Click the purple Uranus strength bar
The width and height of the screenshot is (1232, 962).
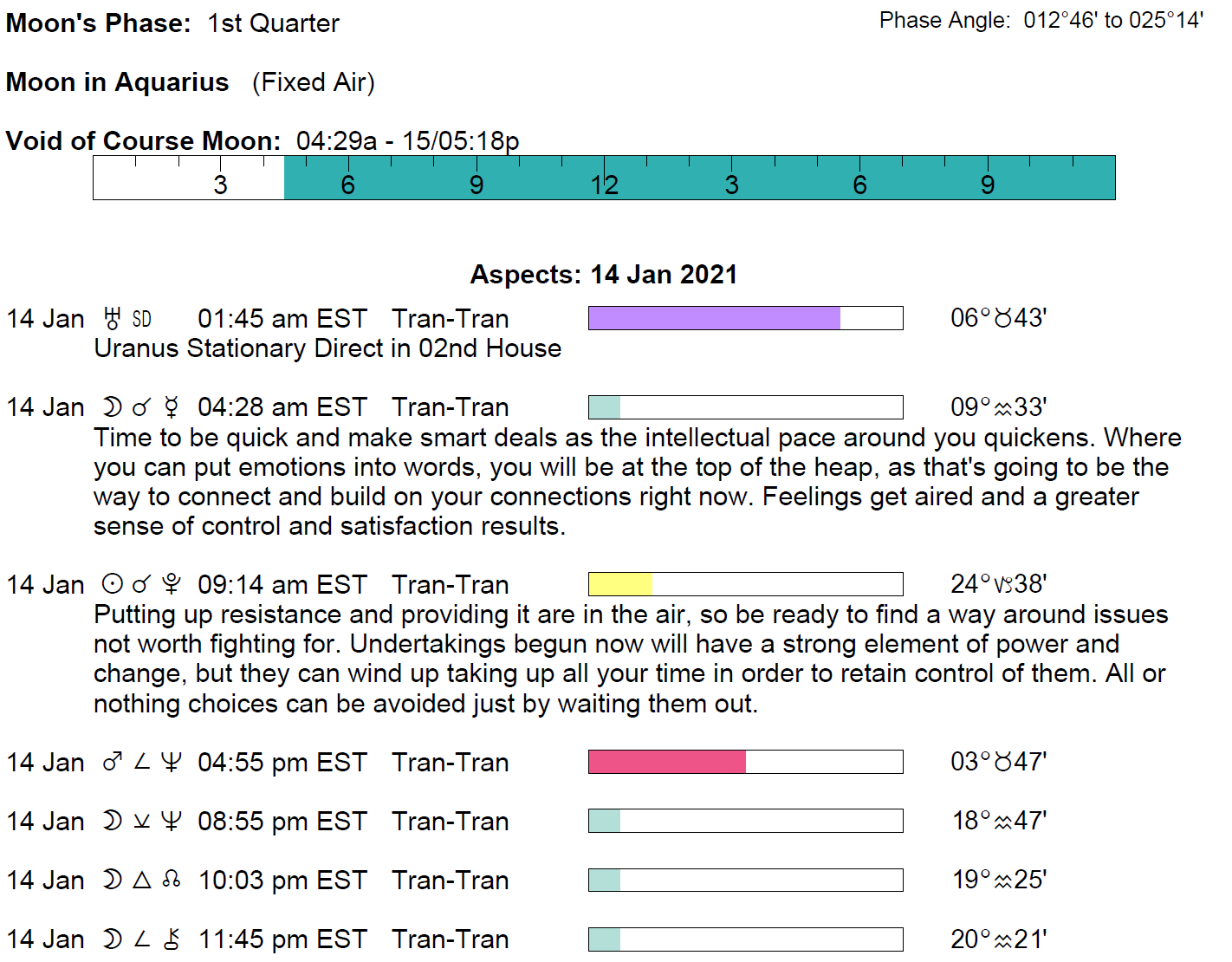pos(714,318)
